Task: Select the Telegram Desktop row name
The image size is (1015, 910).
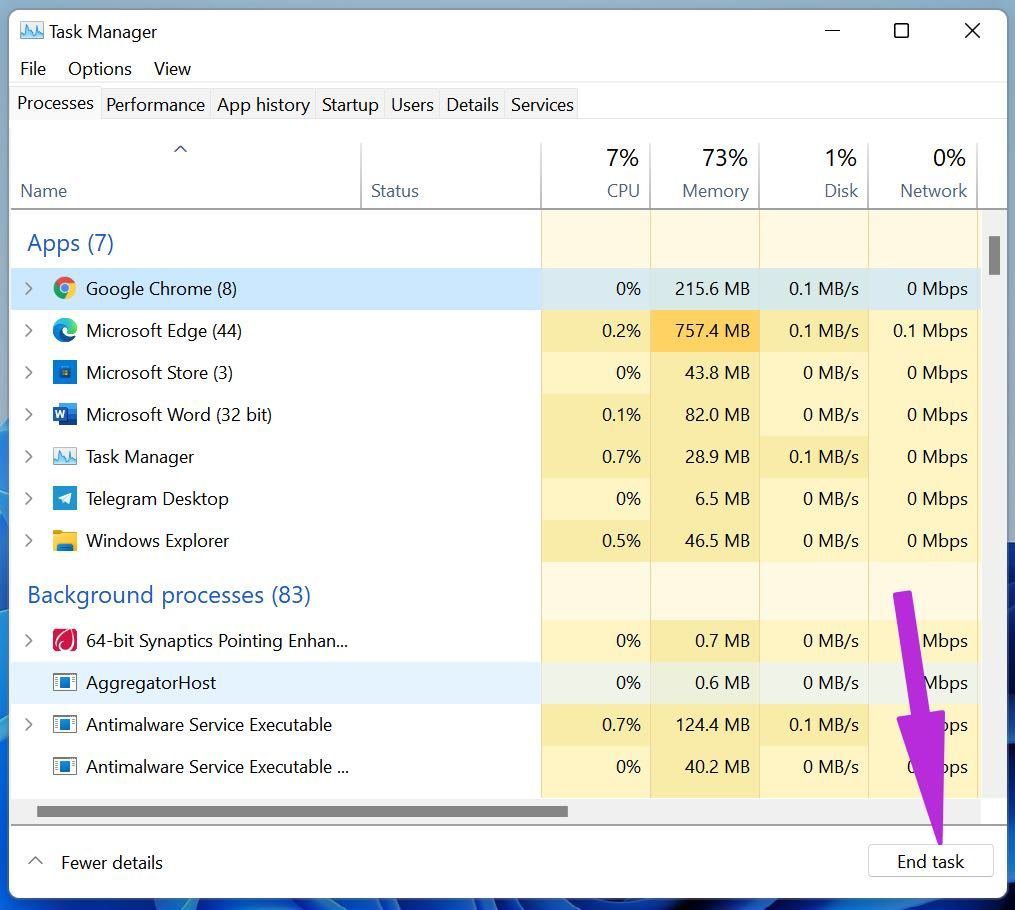Action: pos(157,499)
